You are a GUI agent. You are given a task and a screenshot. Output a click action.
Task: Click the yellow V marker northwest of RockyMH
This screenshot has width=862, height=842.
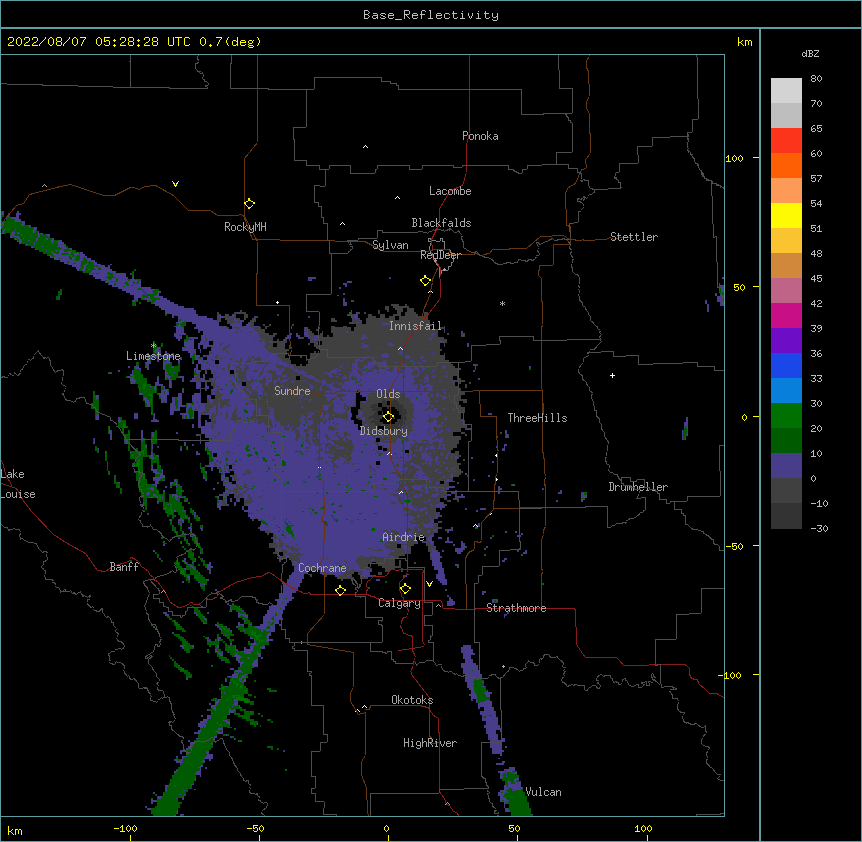click(175, 184)
